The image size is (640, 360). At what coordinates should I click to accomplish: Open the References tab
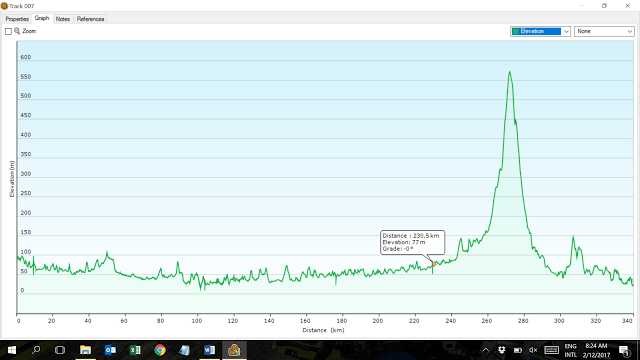tap(90, 19)
